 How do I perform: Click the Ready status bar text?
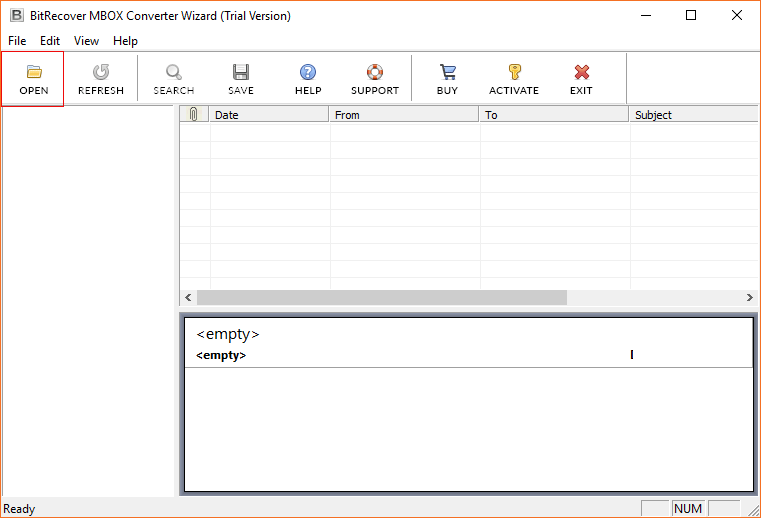(x=19, y=509)
